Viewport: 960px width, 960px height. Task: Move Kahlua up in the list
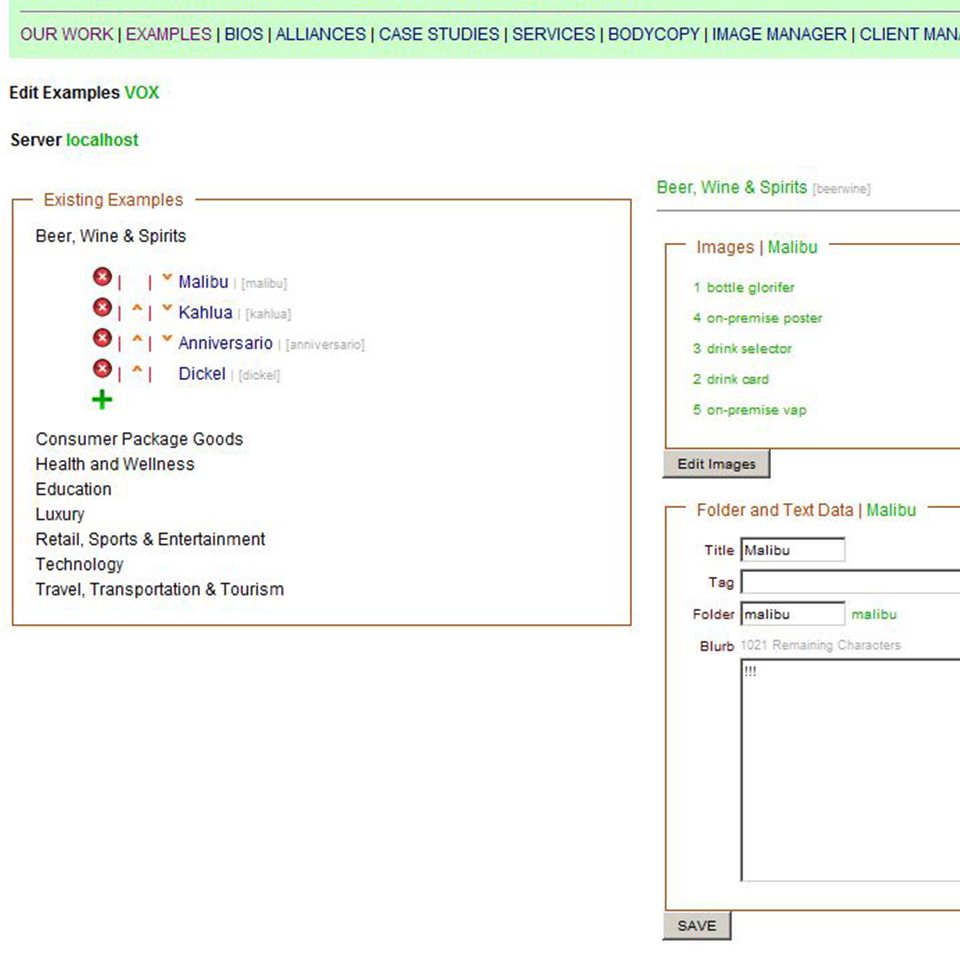pyautogui.click(x=137, y=309)
